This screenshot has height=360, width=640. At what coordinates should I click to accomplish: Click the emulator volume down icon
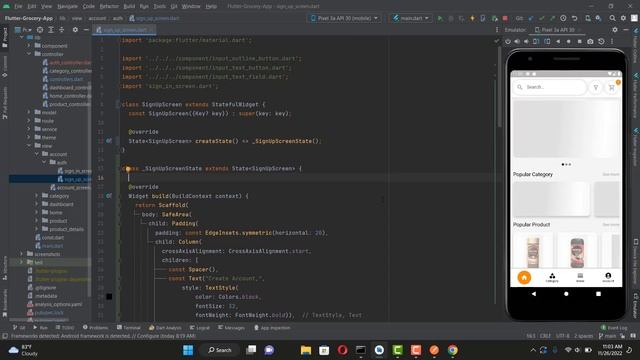527,41
